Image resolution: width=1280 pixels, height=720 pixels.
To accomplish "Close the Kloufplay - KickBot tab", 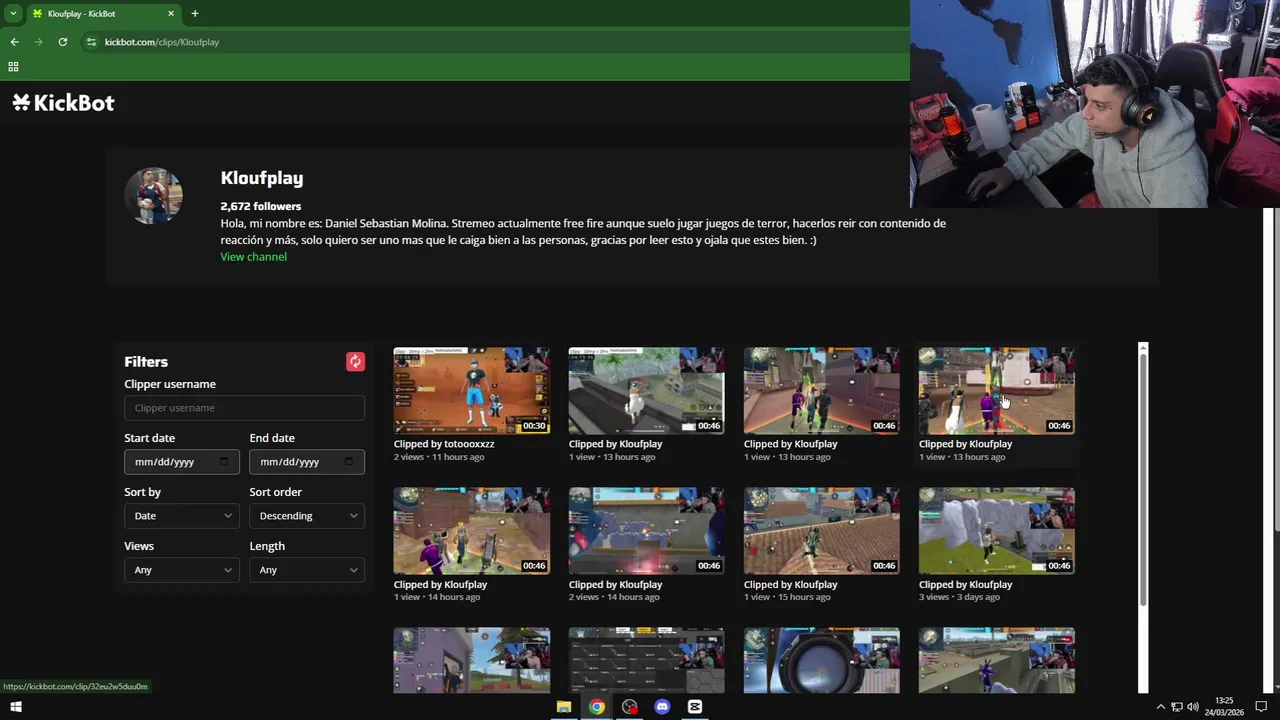I will click(171, 14).
